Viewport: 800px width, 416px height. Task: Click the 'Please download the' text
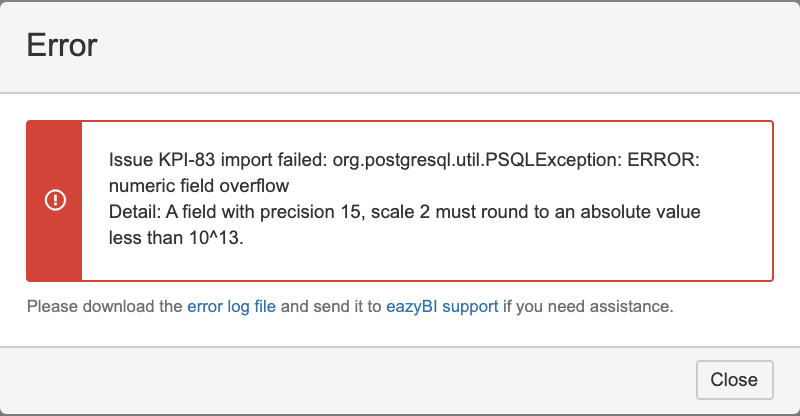(105, 306)
